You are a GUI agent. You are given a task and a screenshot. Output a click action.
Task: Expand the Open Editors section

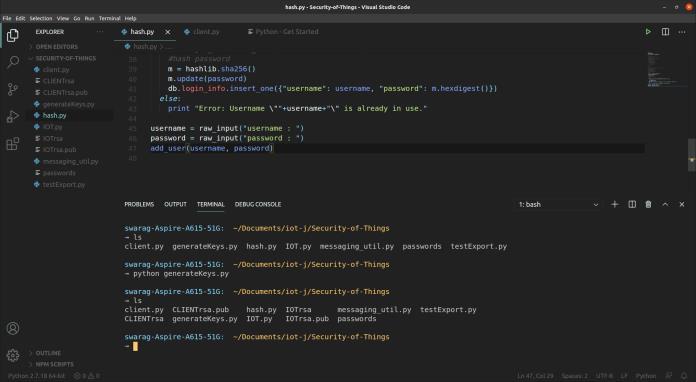(x=56, y=47)
